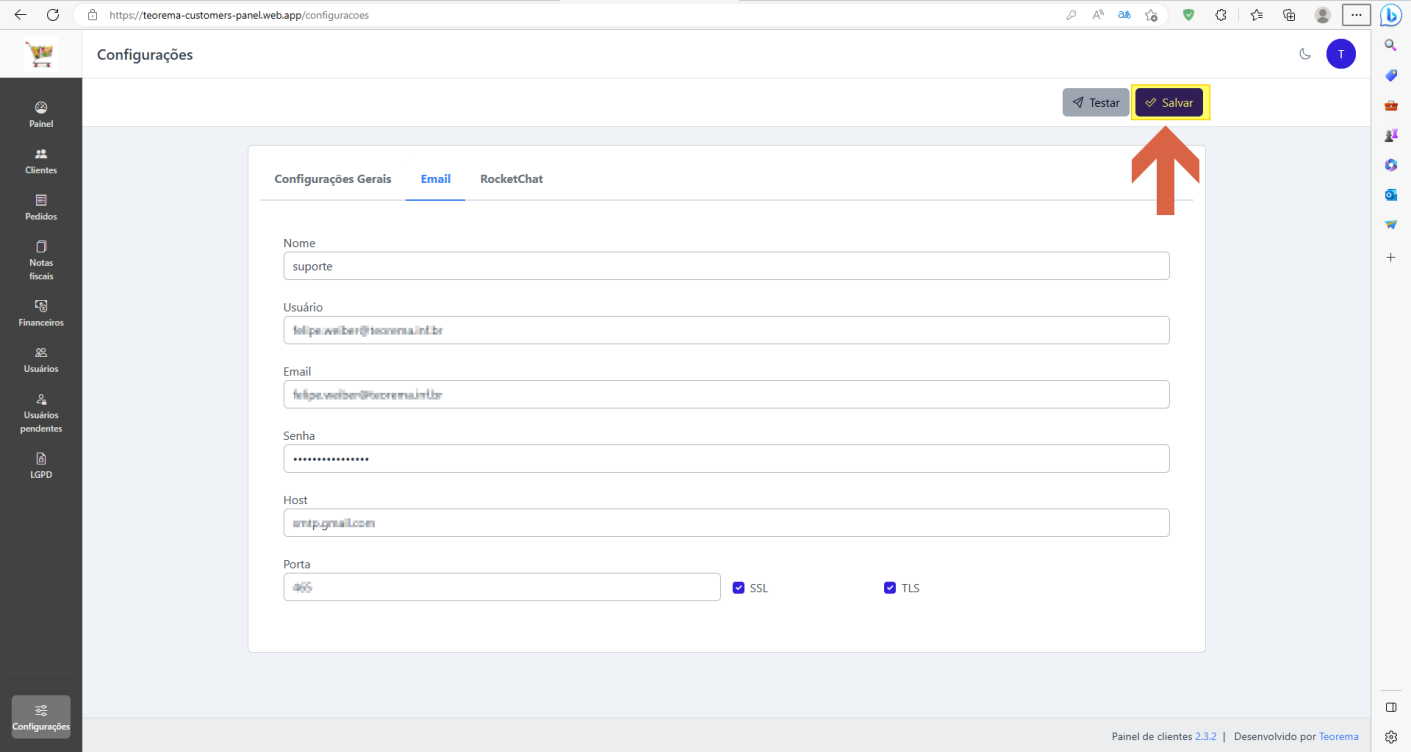Open Painel in the sidebar
The height and width of the screenshot is (752, 1411).
click(41, 115)
